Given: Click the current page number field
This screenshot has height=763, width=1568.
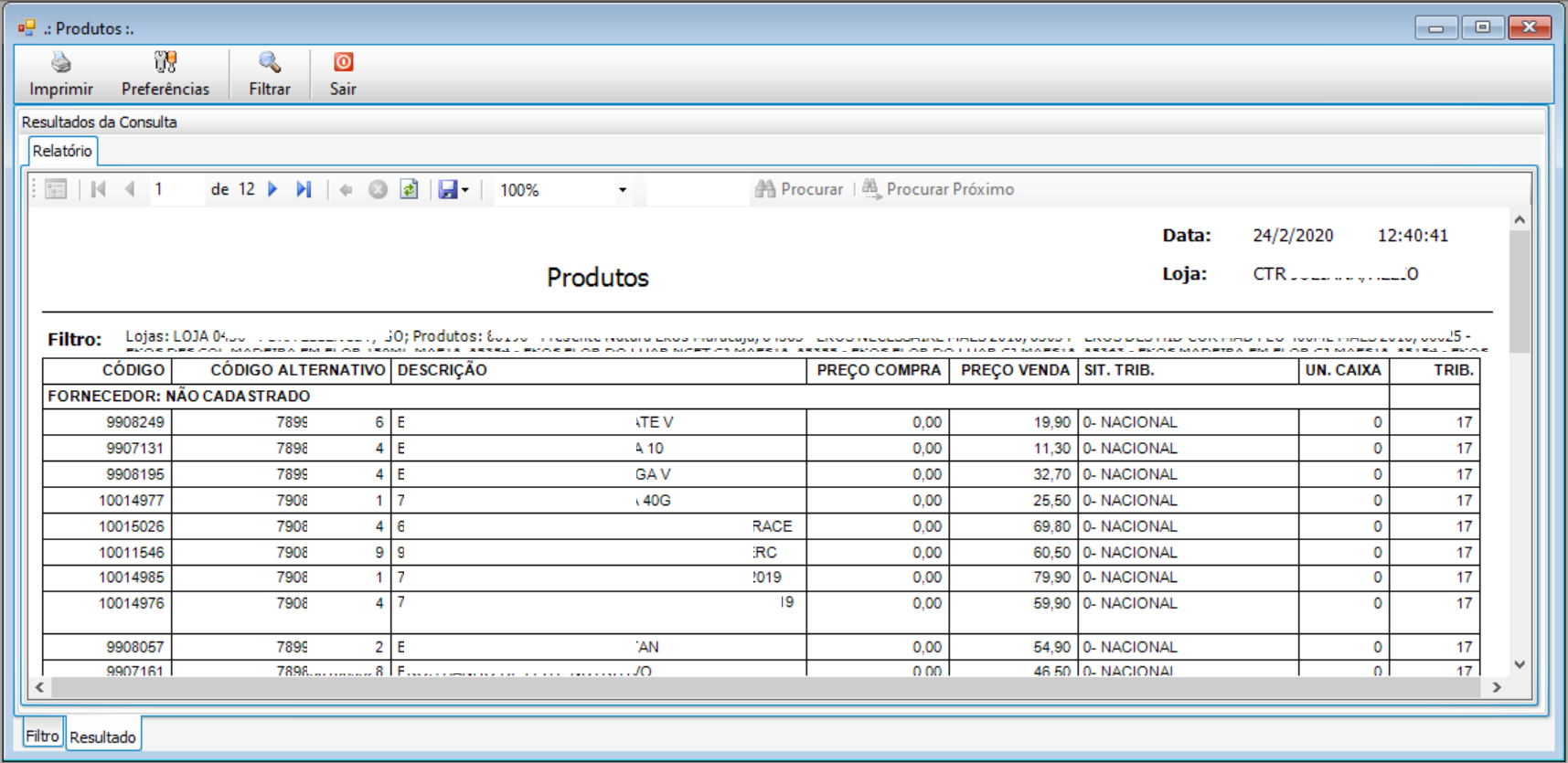Looking at the screenshot, I should [x=176, y=189].
